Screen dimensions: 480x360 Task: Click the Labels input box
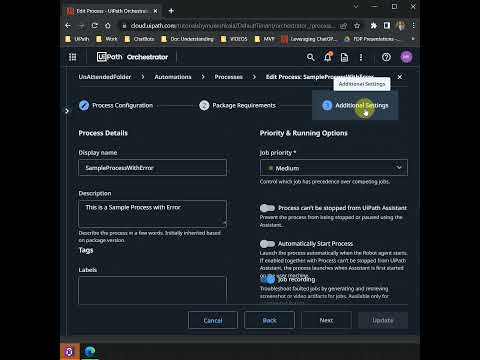(x=152, y=289)
